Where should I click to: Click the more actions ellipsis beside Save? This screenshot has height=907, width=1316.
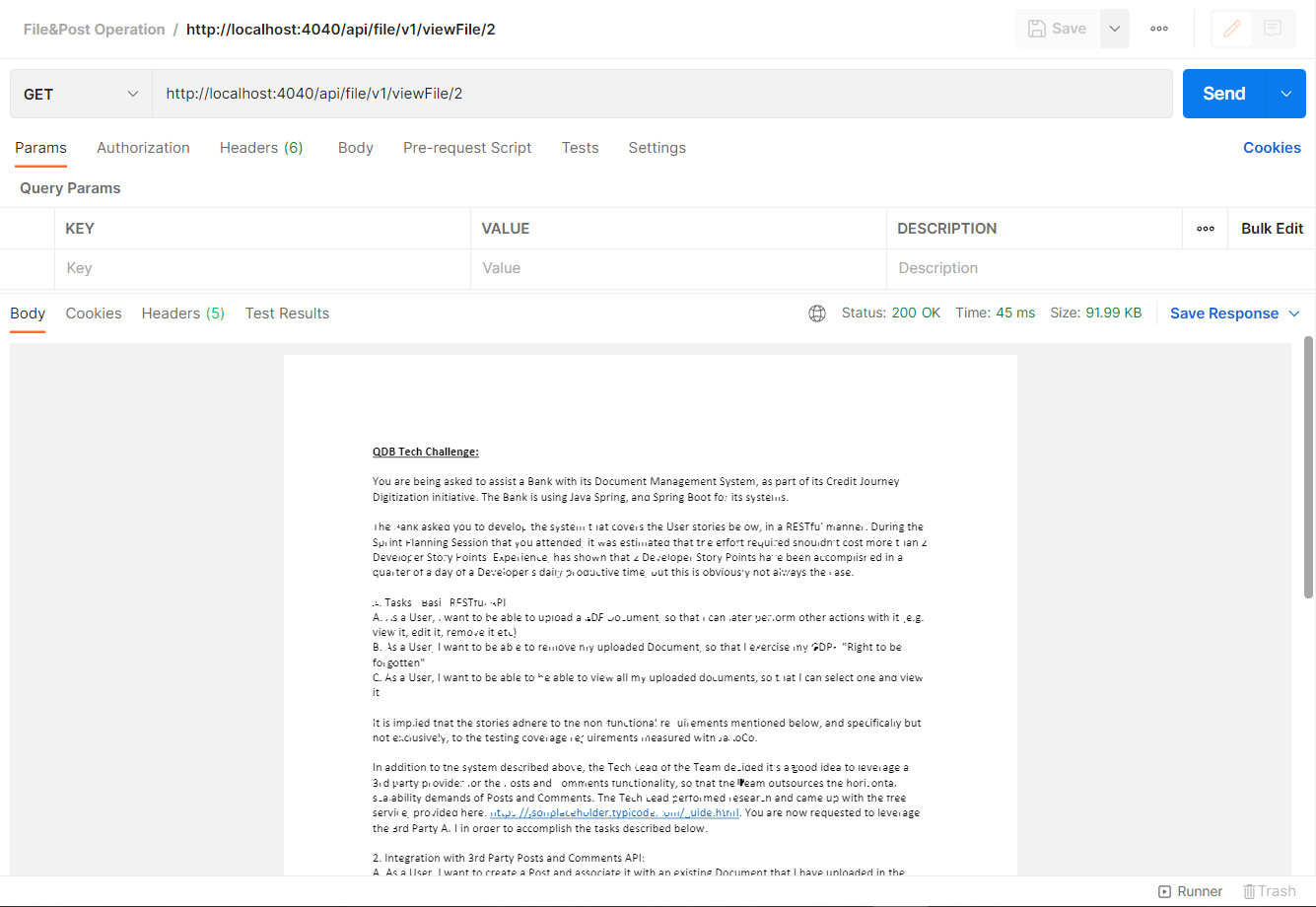(x=1159, y=29)
